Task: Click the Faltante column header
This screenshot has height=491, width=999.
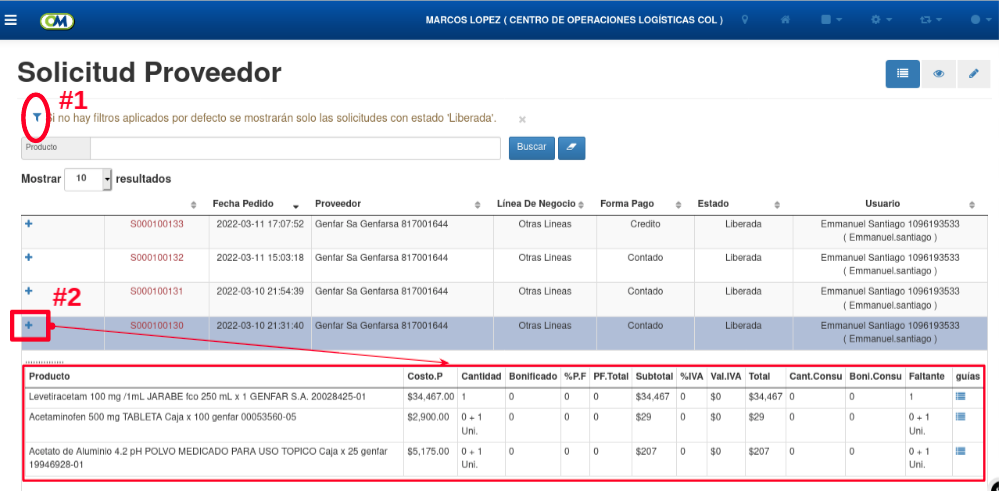Action: (x=927, y=376)
